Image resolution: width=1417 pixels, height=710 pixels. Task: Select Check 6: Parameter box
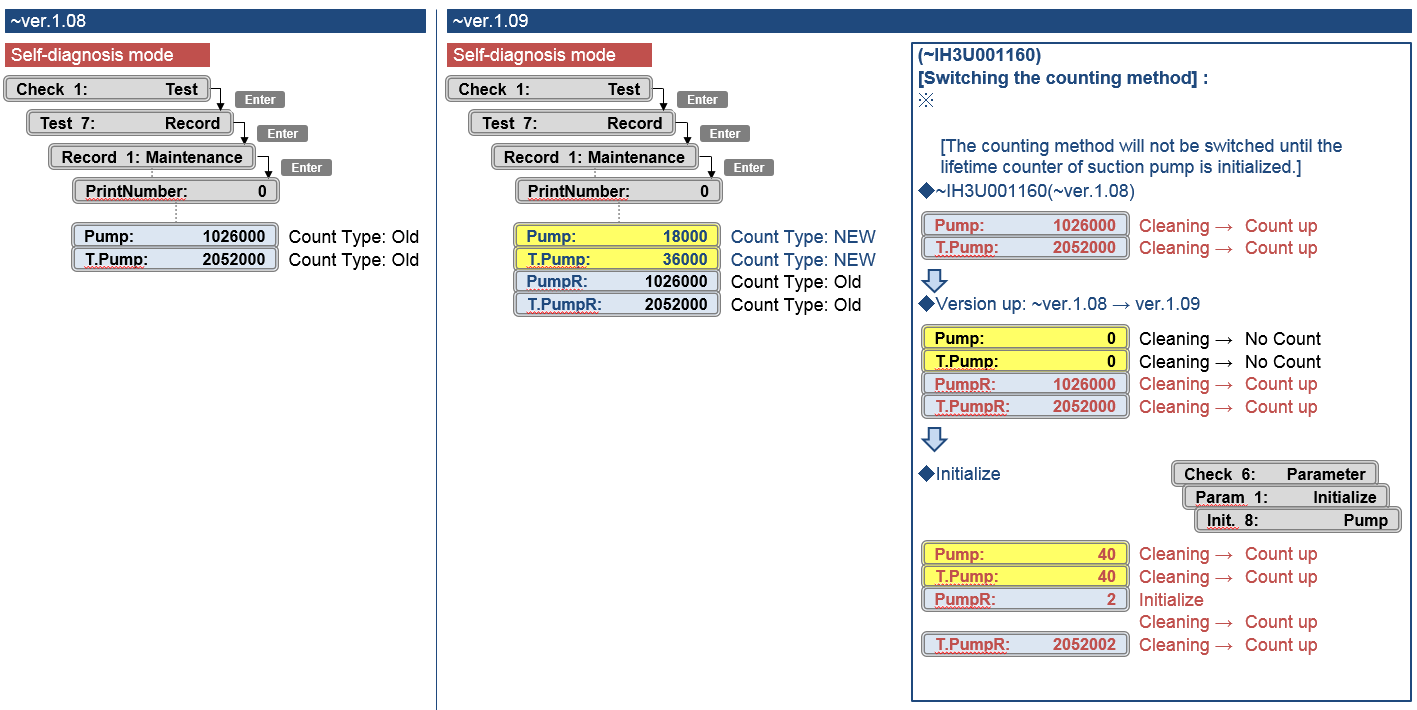click(x=1275, y=474)
